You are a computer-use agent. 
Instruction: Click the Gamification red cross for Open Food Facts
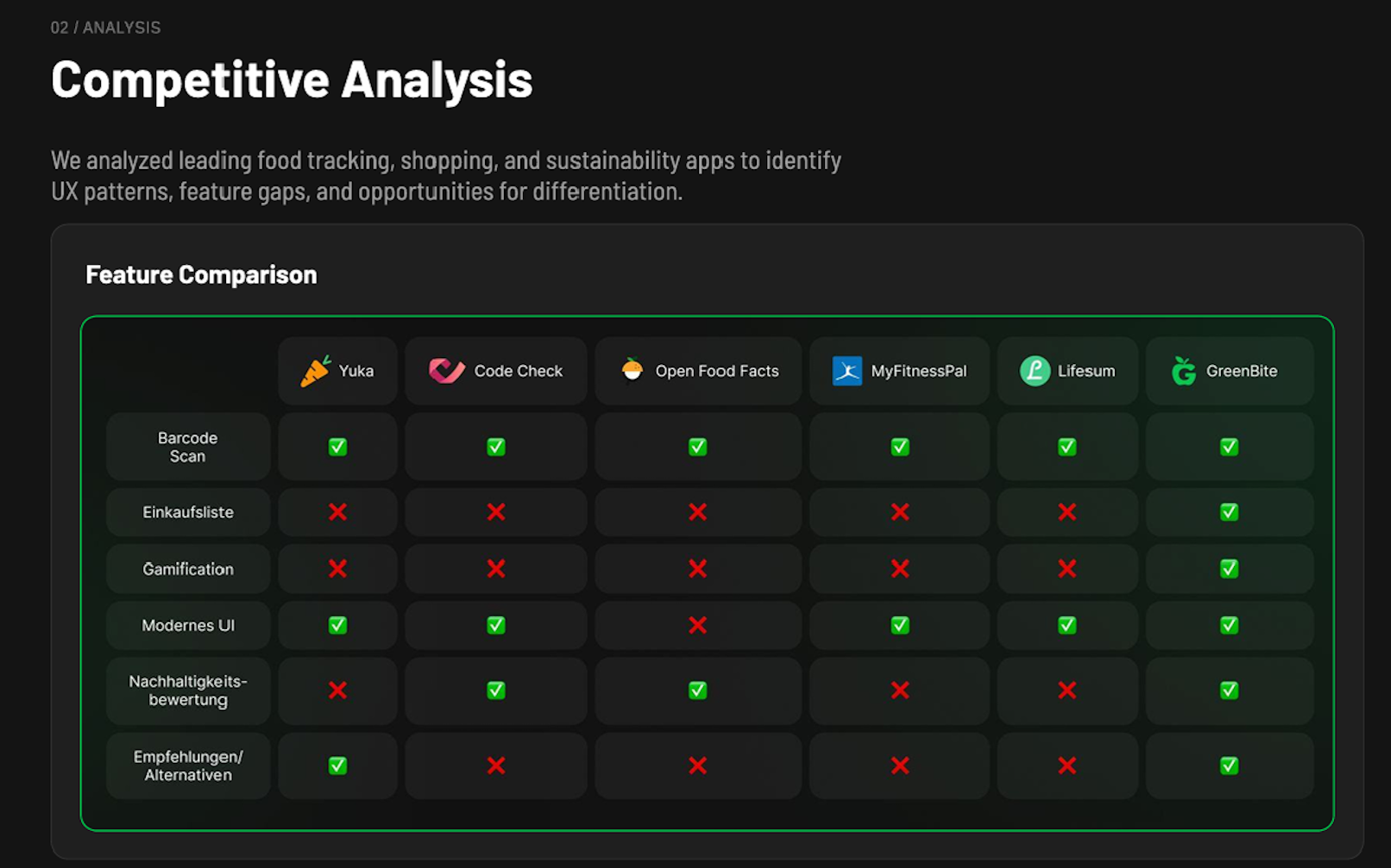click(698, 569)
